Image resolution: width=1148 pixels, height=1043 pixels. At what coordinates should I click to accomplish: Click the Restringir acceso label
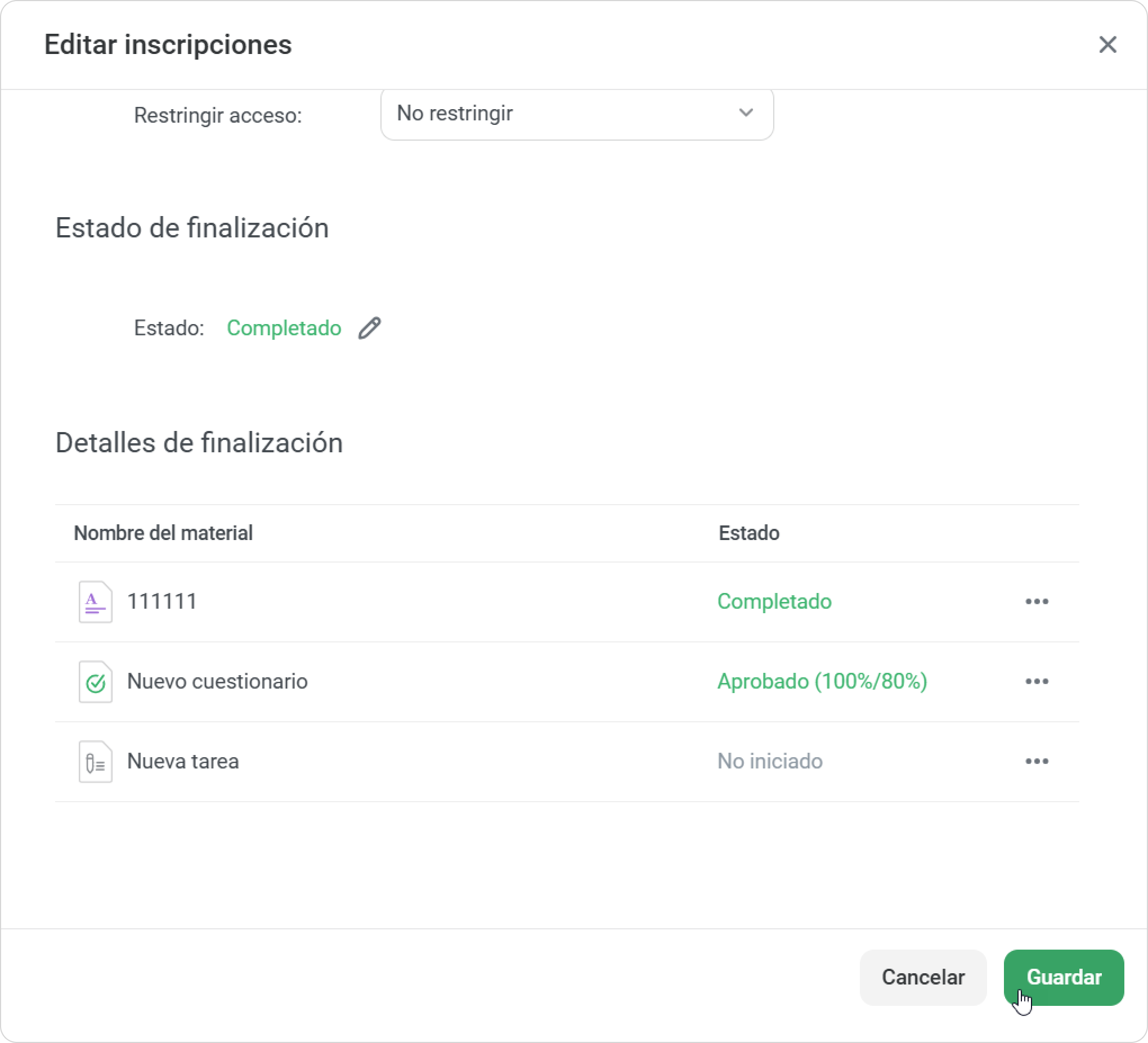tap(218, 115)
